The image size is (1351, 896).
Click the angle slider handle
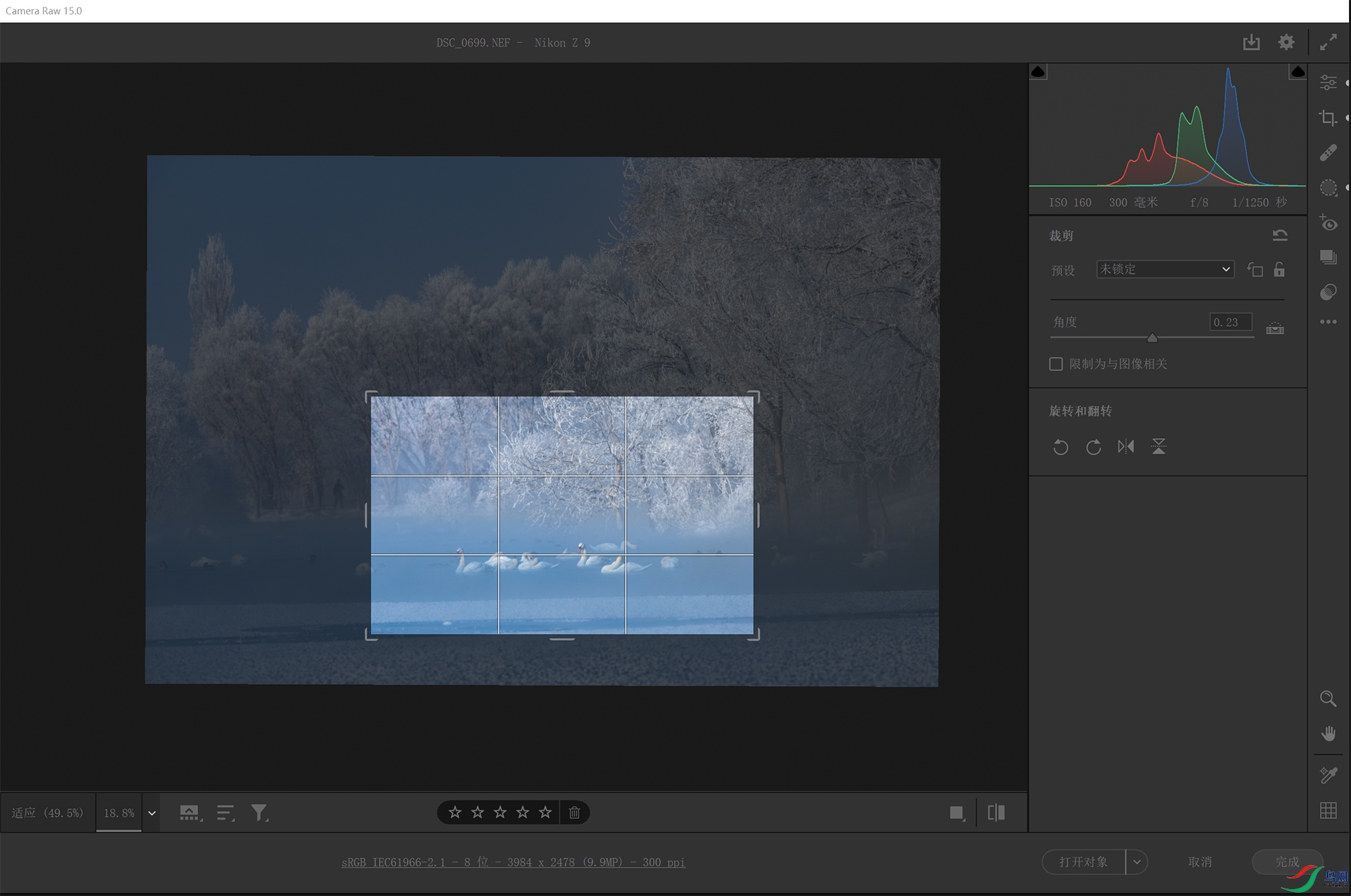pyautogui.click(x=1152, y=338)
